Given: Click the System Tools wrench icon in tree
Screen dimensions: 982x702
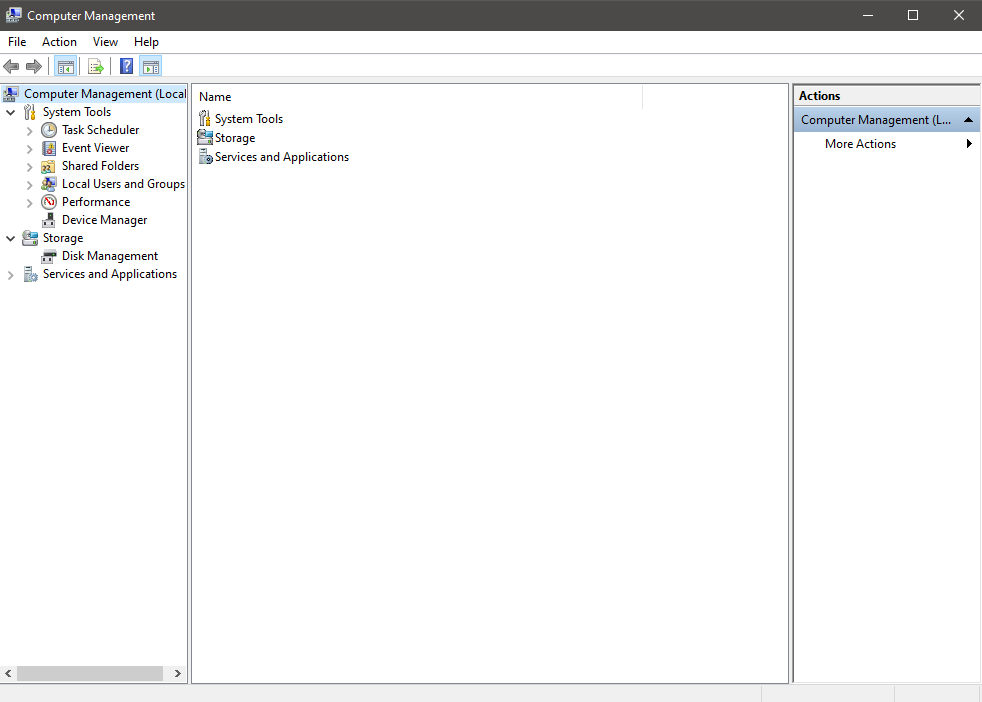Looking at the screenshot, I should (30, 112).
